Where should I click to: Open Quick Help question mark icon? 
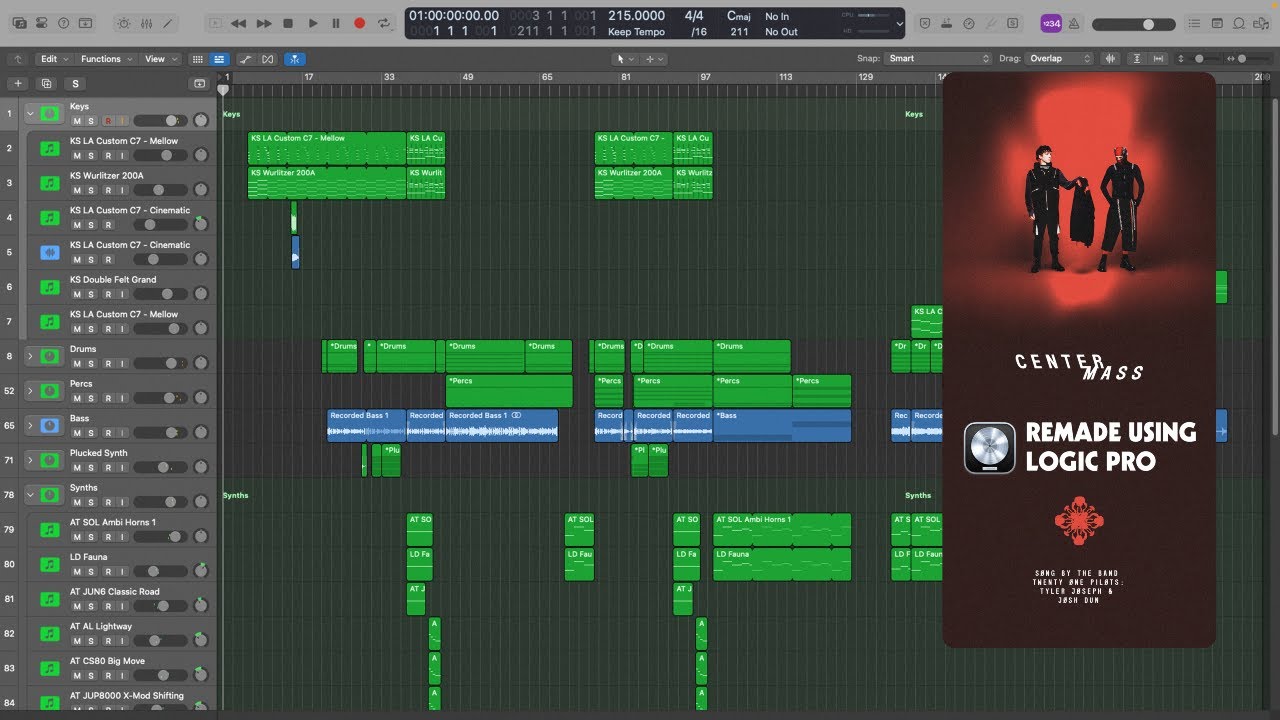64,23
